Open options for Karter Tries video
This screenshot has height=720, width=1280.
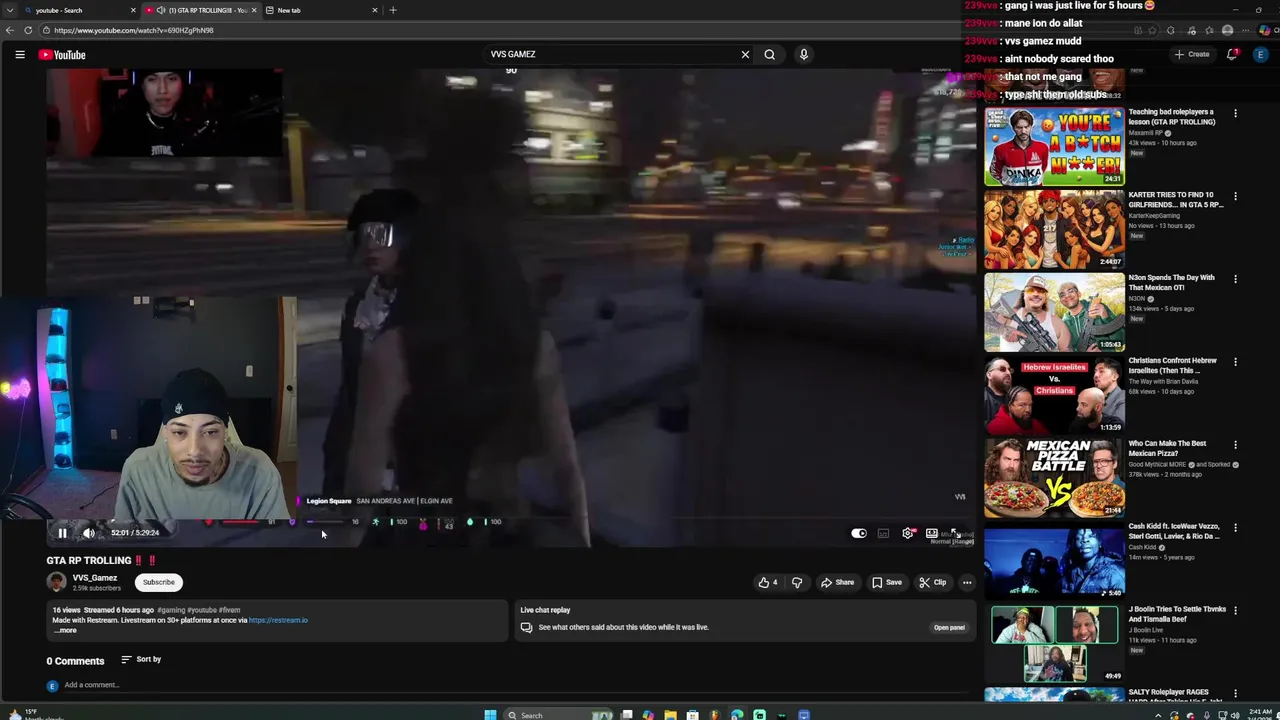coord(1235,197)
